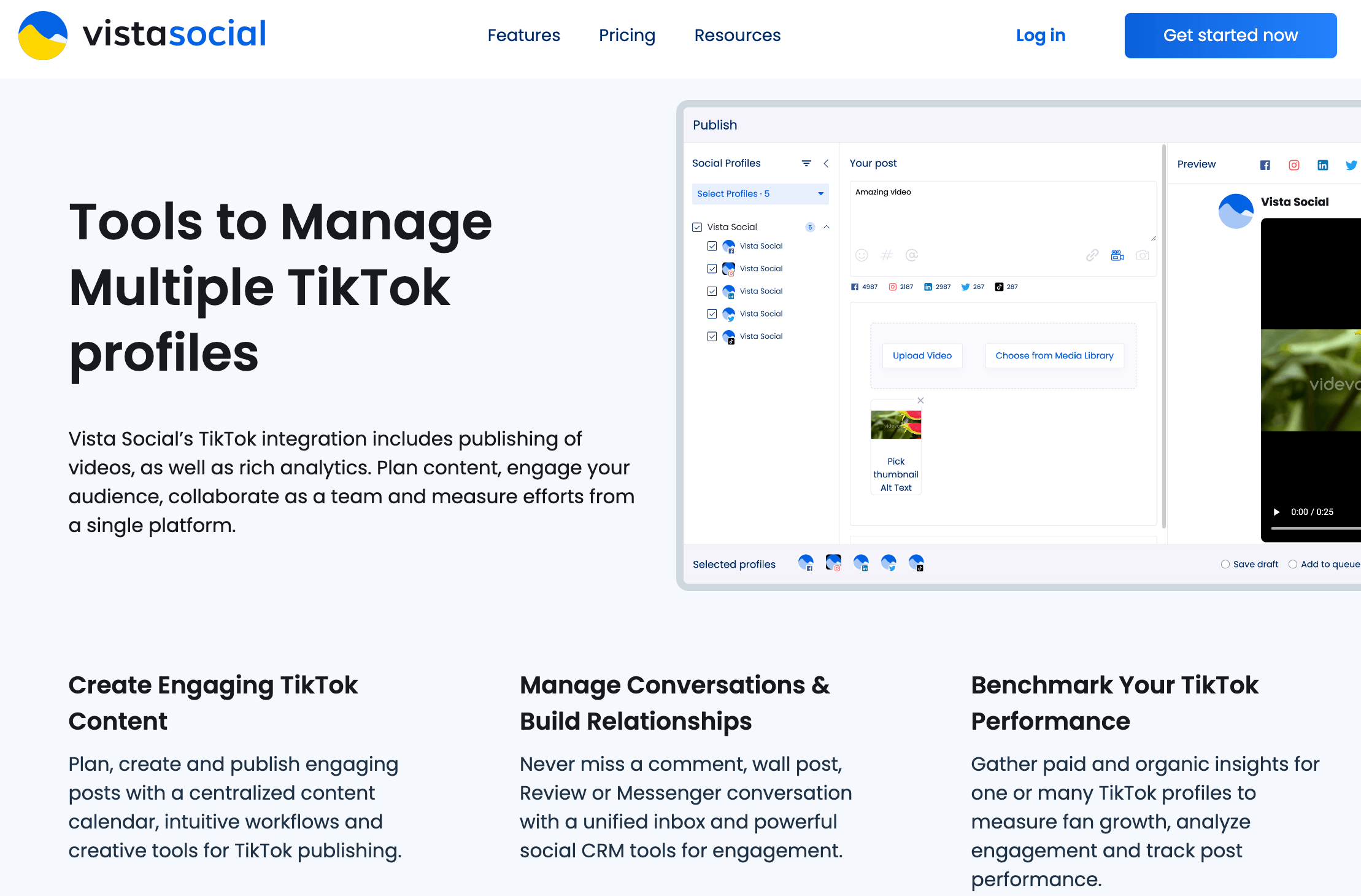1361x896 pixels.
Task: Choose from Media Library
Action: click(1054, 355)
